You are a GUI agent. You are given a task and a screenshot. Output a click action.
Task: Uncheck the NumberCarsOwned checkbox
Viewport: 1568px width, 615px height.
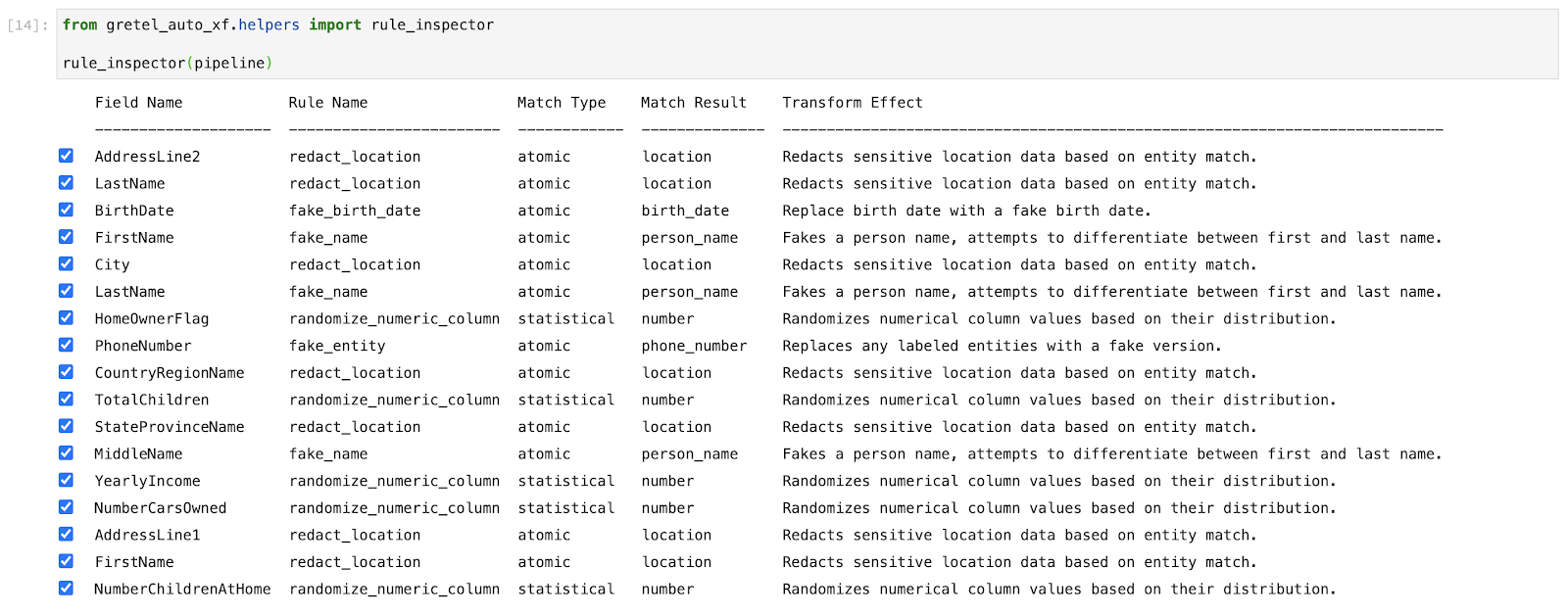pyautogui.click(x=66, y=507)
